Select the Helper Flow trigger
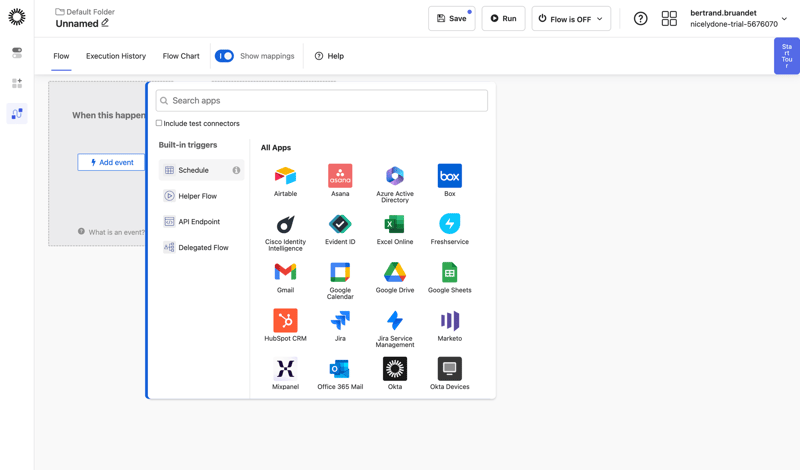 pos(202,196)
